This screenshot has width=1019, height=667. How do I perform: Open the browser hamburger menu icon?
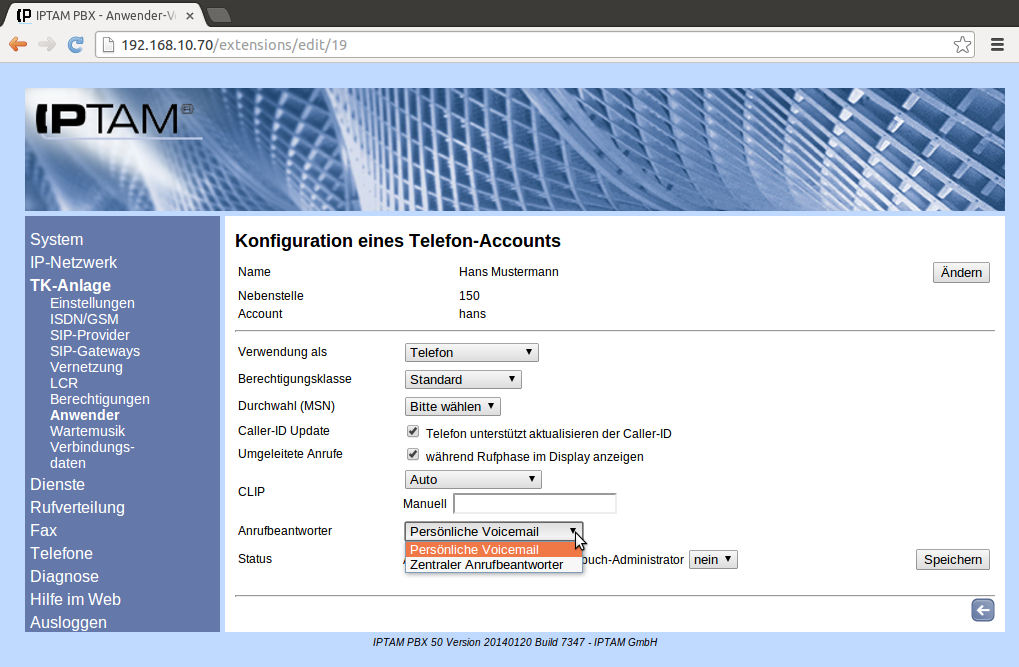(997, 45)
